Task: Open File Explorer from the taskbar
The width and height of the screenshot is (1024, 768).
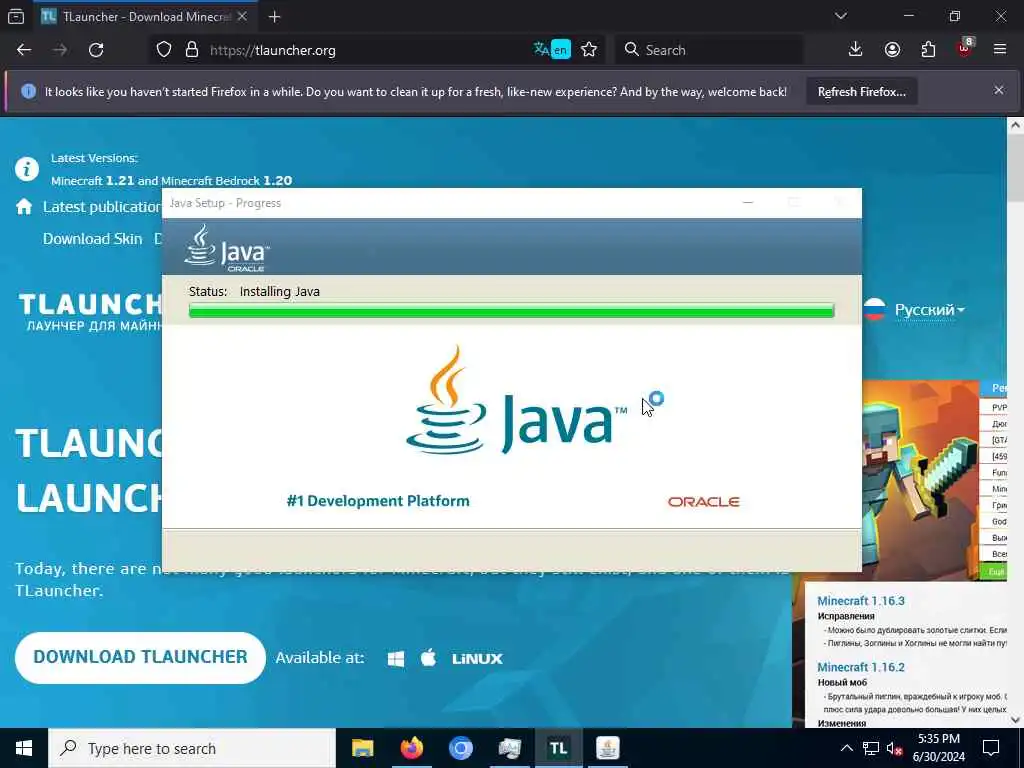Action: click(x=362, y=748)
